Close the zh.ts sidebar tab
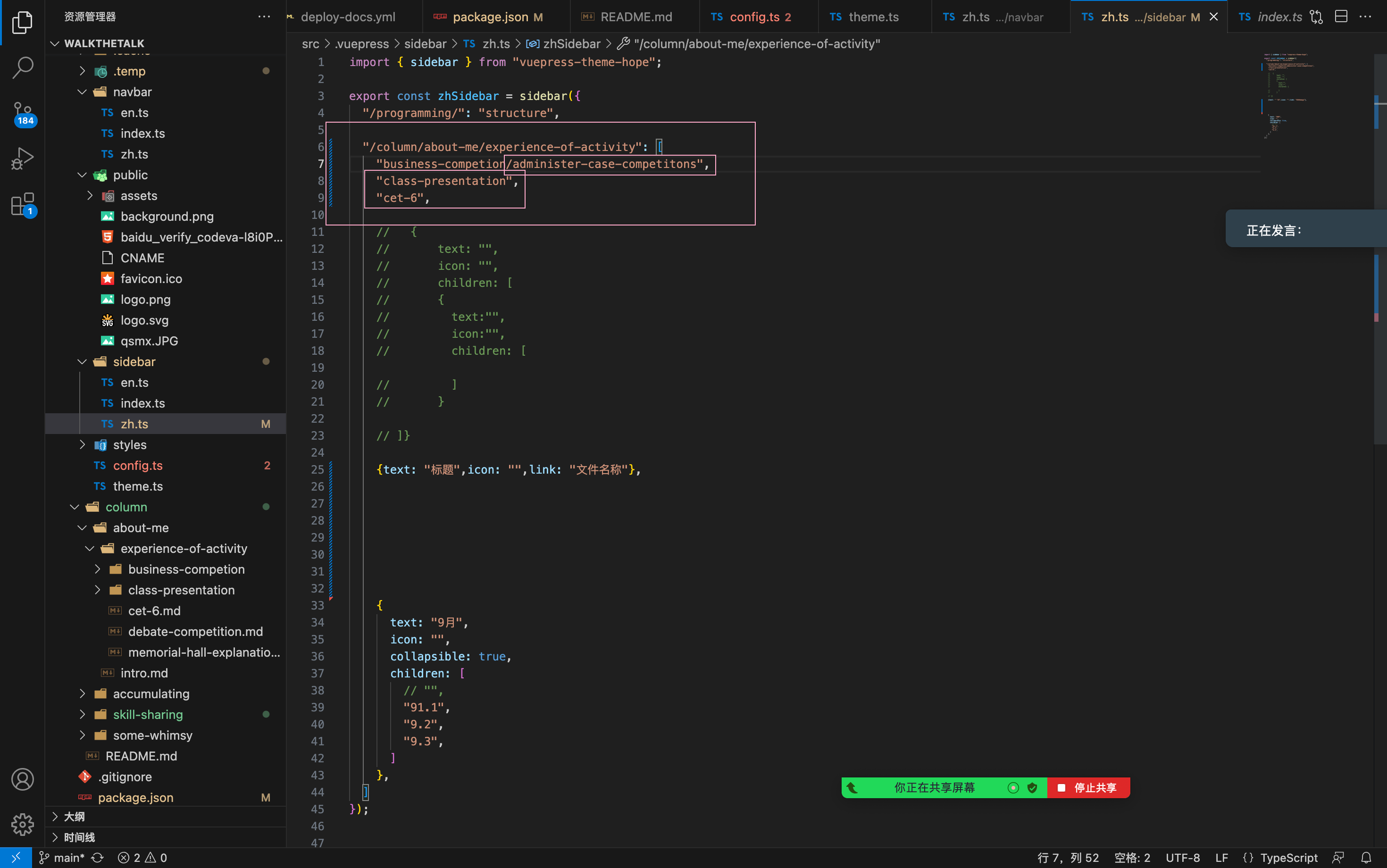The width and height of the screenshot is (1387, 868). click(1213, 17)
